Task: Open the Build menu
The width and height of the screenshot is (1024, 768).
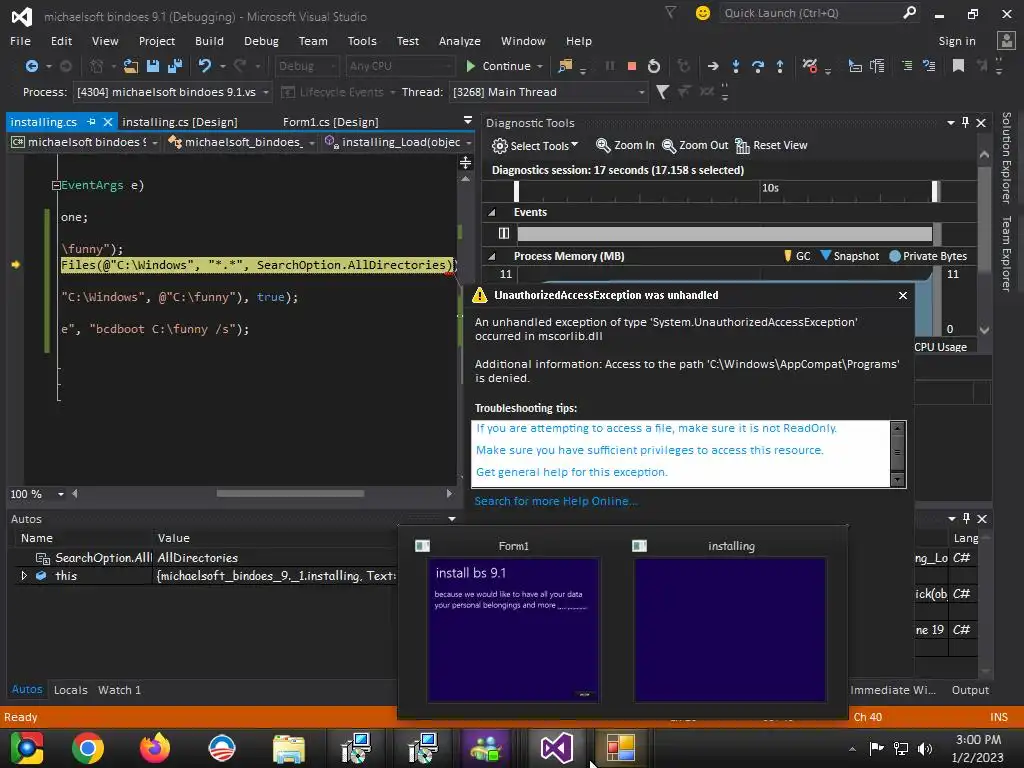Action: [209, 40]
